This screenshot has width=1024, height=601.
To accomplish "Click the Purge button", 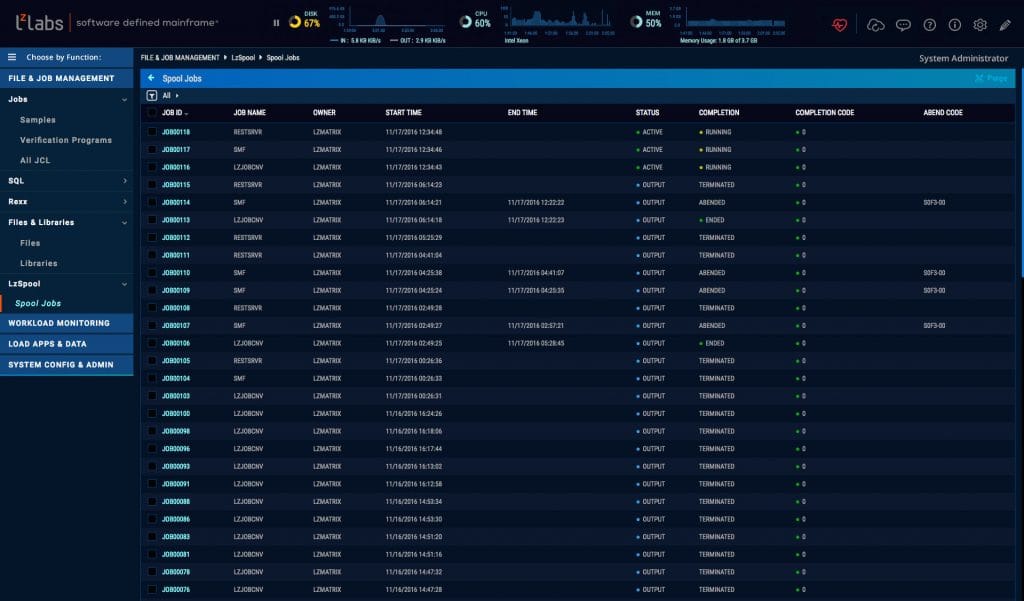I will click(990, 77).
